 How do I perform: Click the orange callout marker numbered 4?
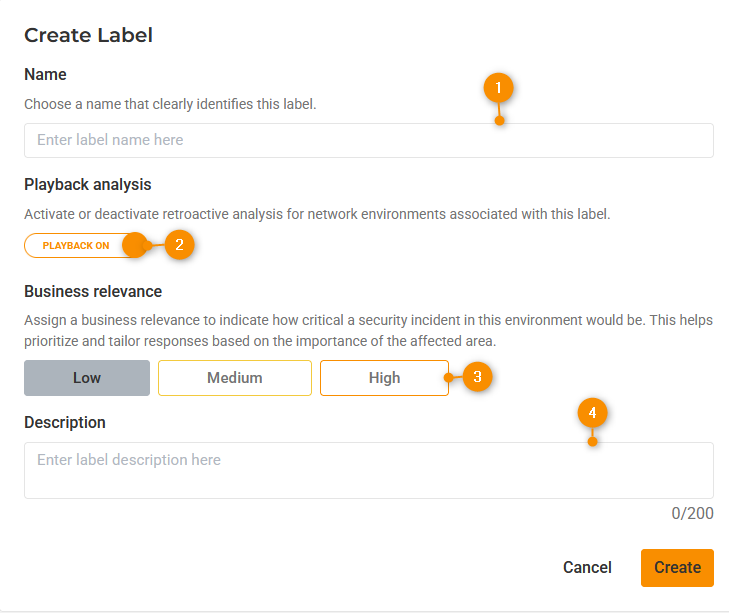tap(592, 411)
